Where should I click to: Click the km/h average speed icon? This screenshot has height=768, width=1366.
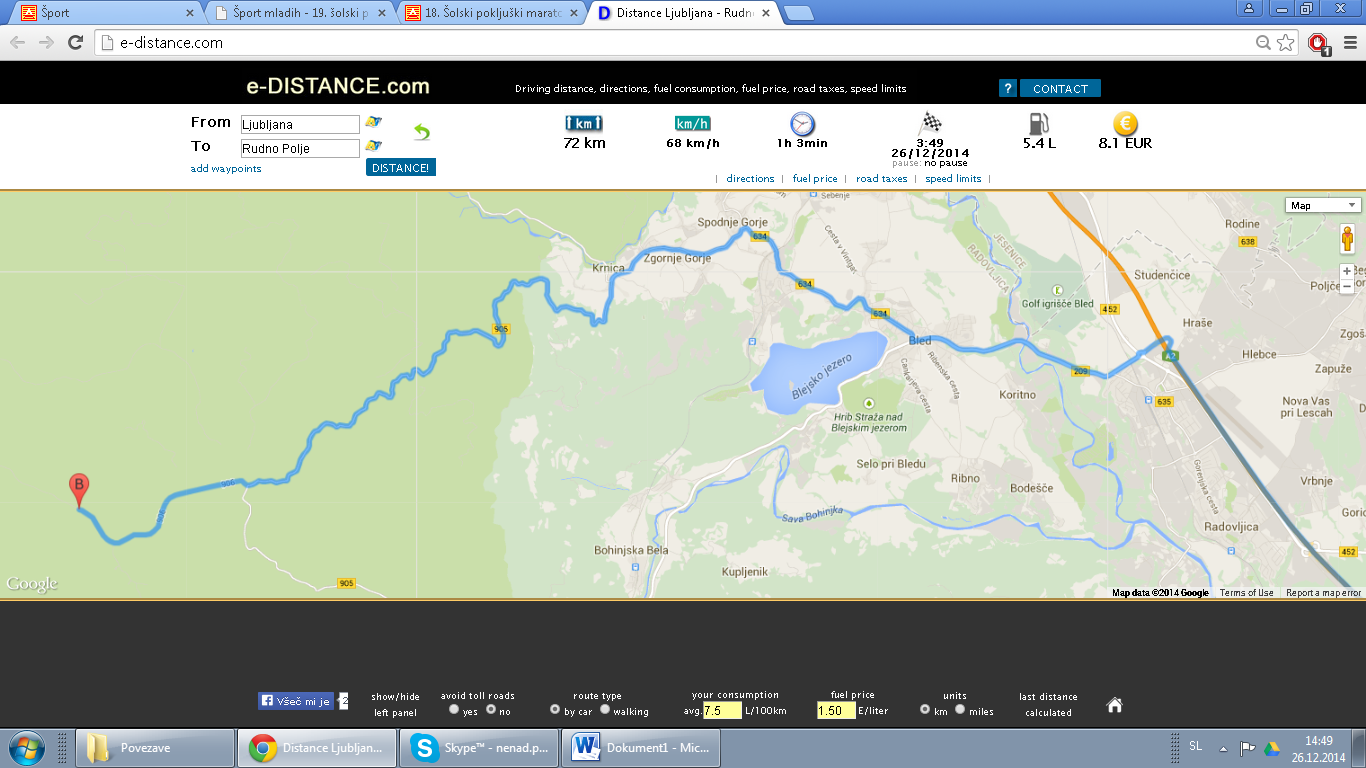[x=693, y=124]
